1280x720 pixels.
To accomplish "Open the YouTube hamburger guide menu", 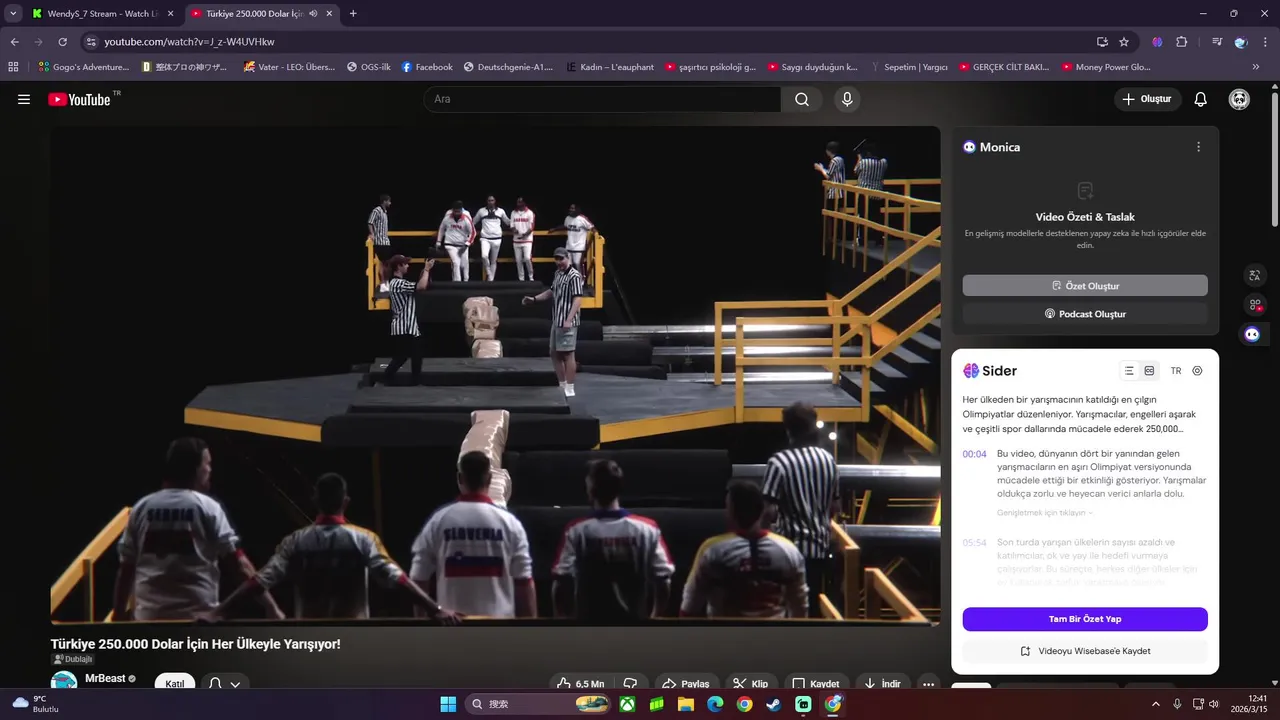I will [24, 99].
